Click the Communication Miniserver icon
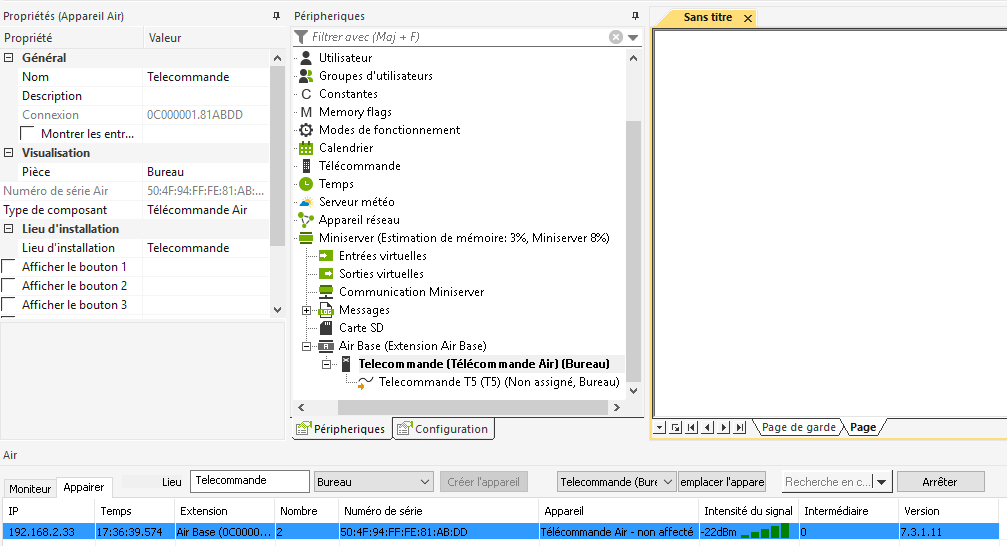 click(326, 292)
